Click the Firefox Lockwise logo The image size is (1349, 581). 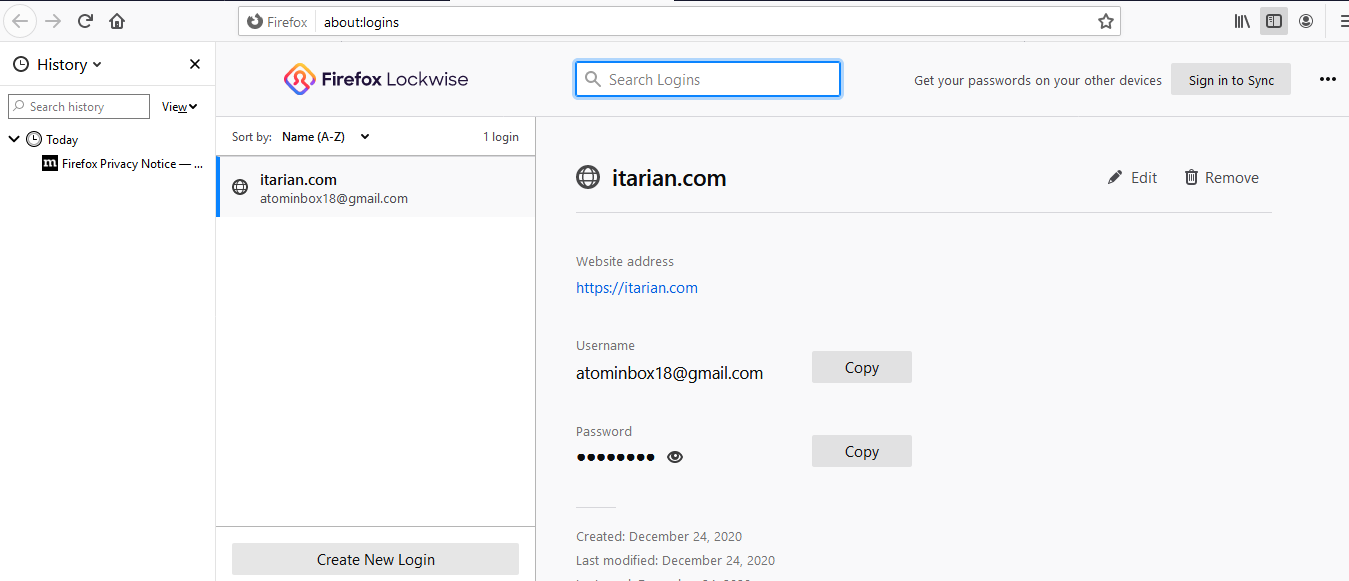(375, 79)
